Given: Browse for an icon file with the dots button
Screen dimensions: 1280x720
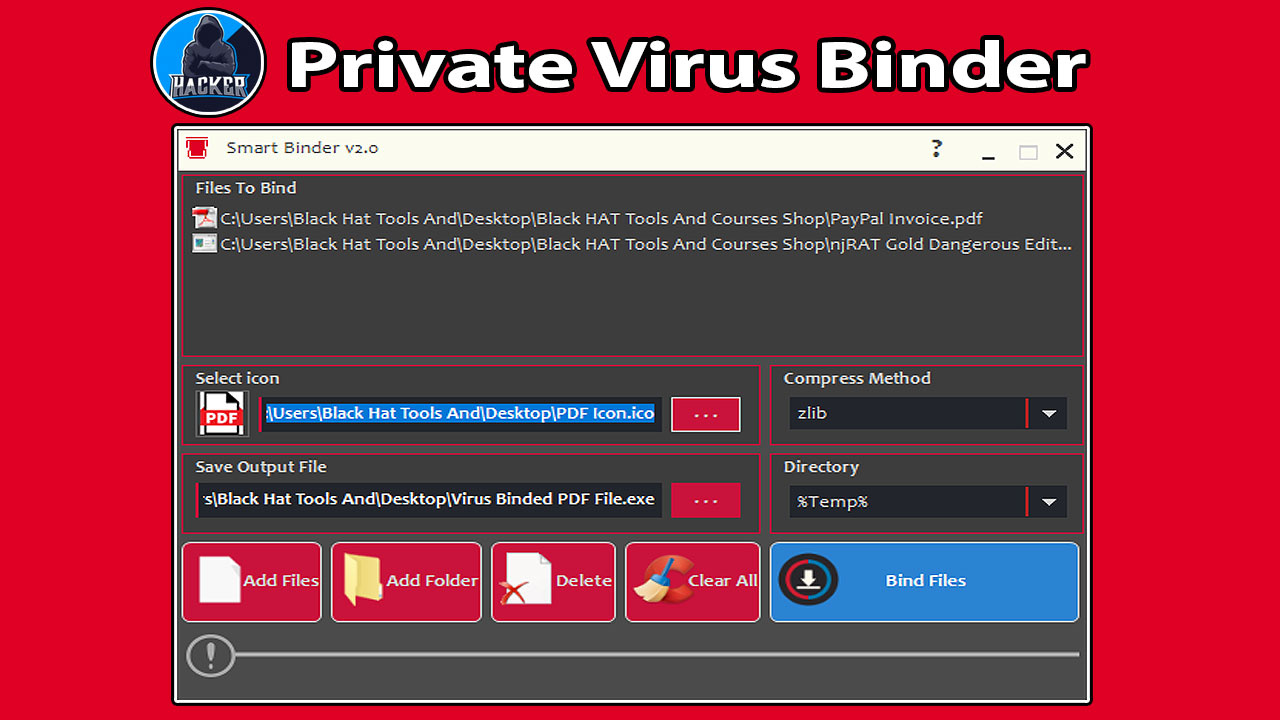Looking at the screenshot, I should tap(706, 414).
